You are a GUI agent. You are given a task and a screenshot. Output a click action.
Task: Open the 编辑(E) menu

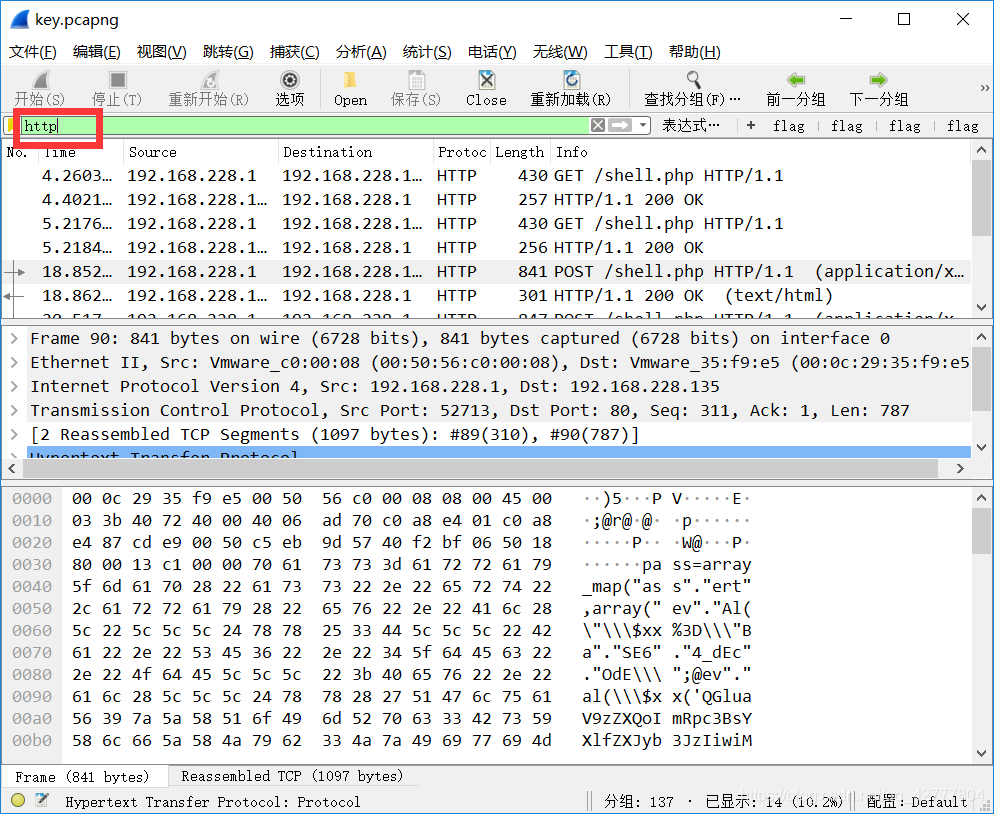coord(96,52)
